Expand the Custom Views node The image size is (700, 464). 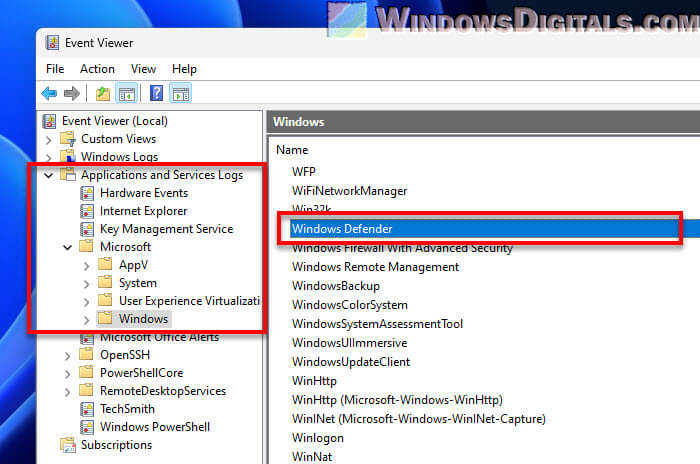point(49,140)
